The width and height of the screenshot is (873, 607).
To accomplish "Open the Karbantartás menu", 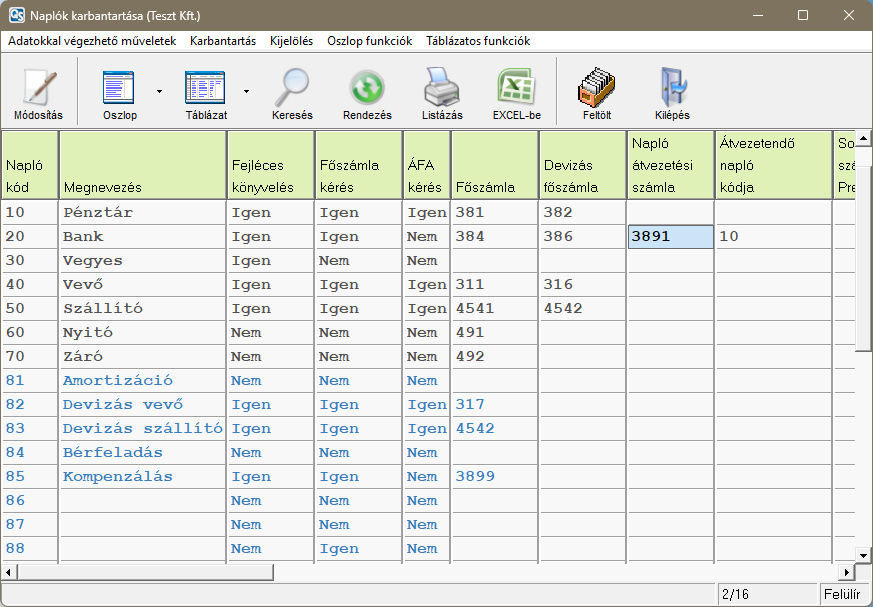I will pos(222,41).
